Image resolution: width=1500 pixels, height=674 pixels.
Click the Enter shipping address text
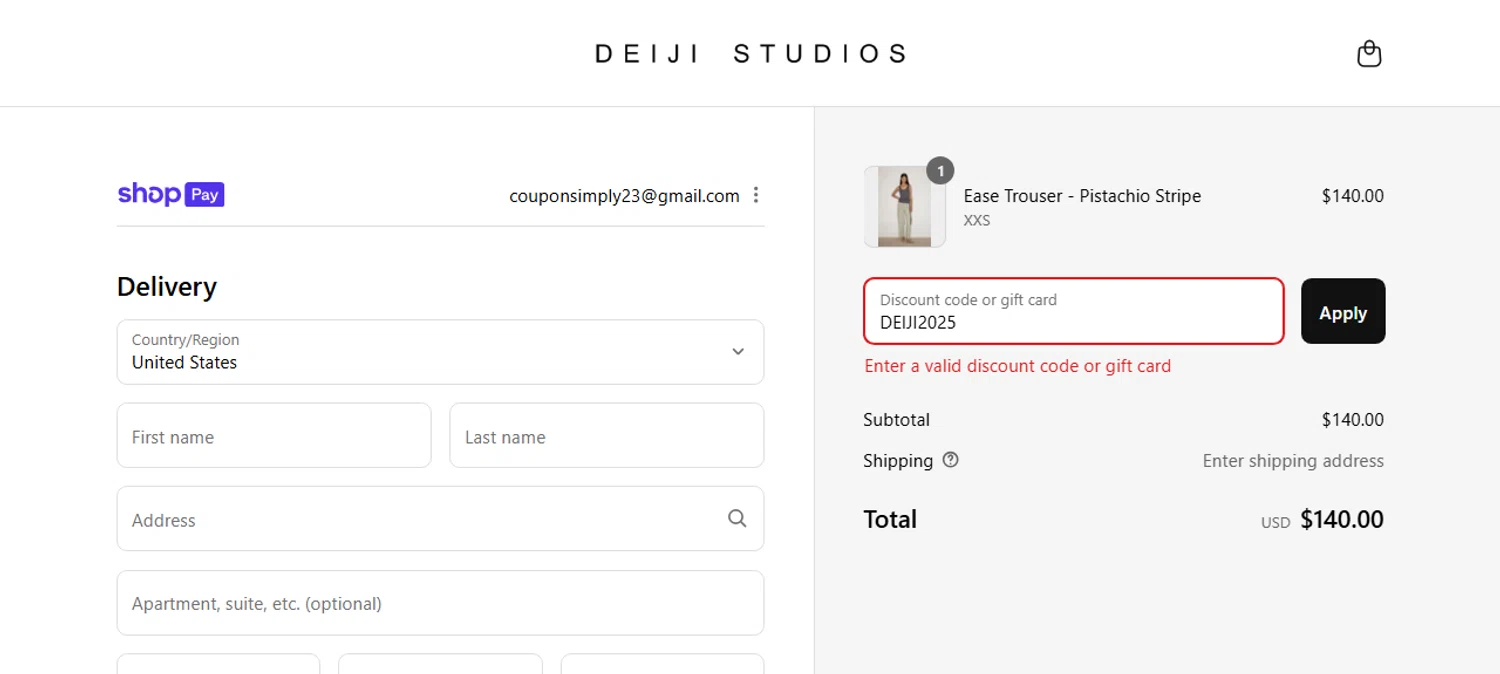point(1293,461)
